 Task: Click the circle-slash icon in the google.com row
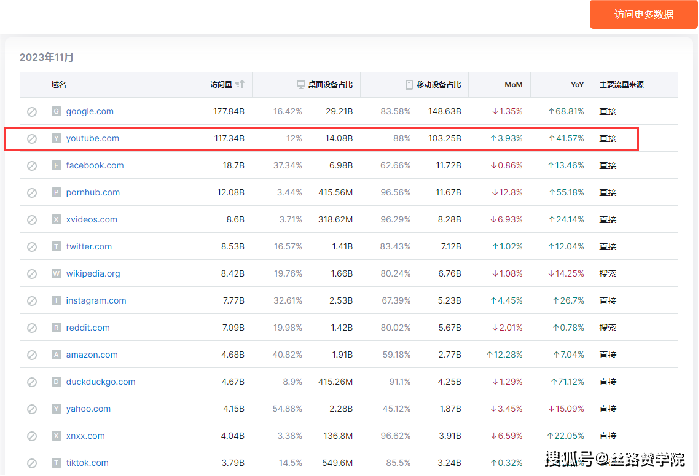pos(32,111)
